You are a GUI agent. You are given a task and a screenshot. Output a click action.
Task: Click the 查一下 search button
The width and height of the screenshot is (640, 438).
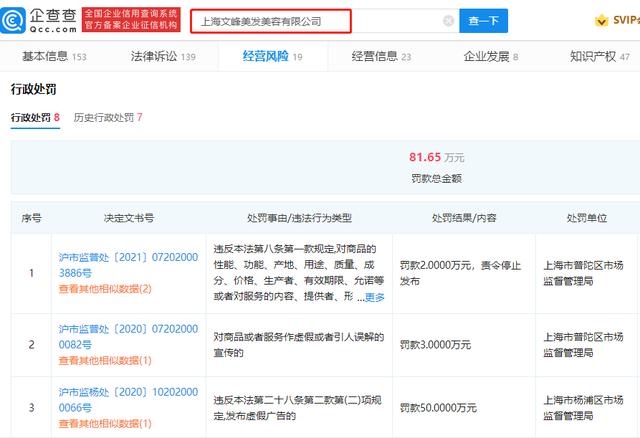(x=483, y=21)
